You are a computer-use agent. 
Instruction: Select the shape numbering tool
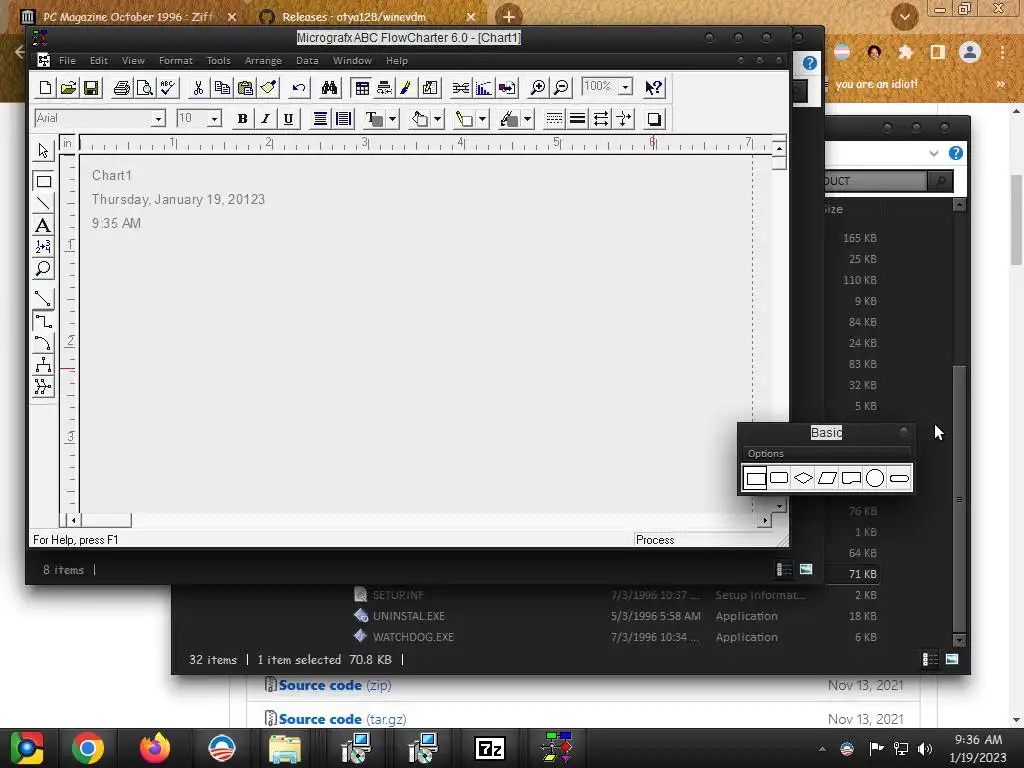[x=43, y=247]
